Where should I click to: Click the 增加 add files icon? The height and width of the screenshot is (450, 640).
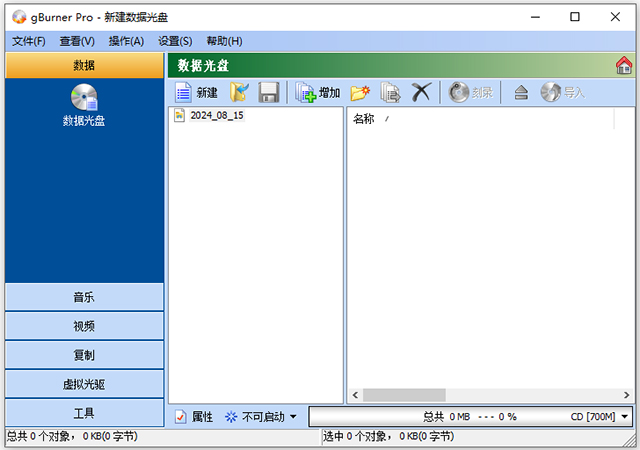305,92
